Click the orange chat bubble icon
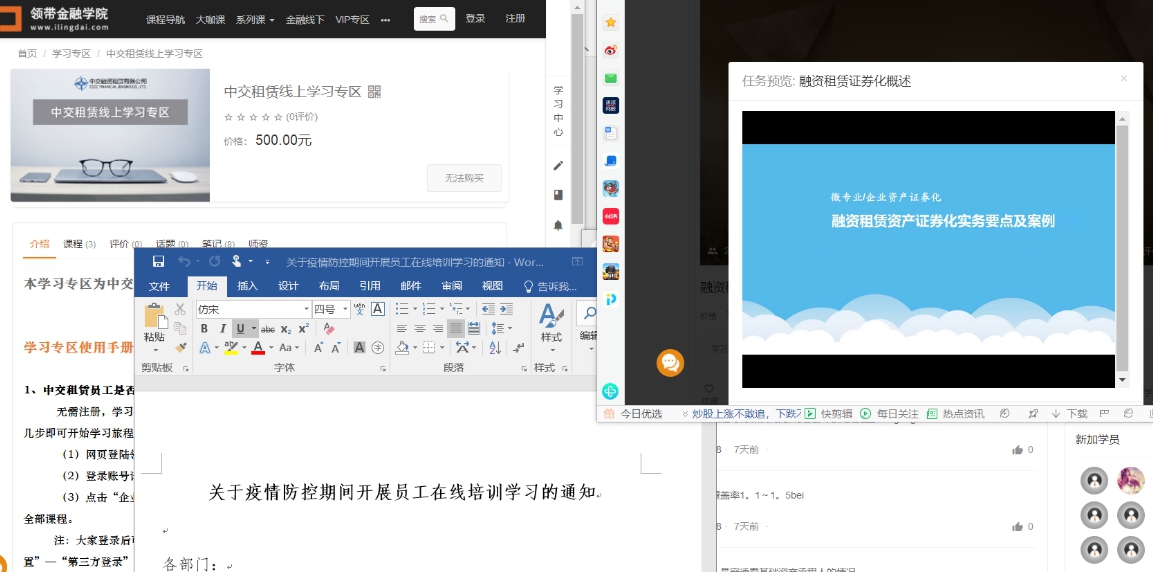This screenshot has width=1153, height=572. (x=670, y=363)
